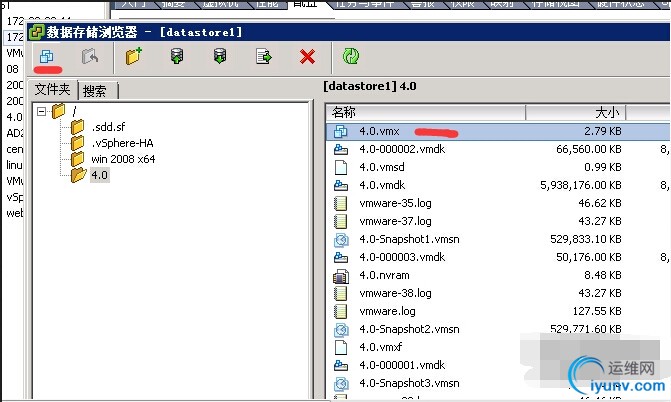Click the 4.0.vmdk disk icon

[x=341, y=185]
